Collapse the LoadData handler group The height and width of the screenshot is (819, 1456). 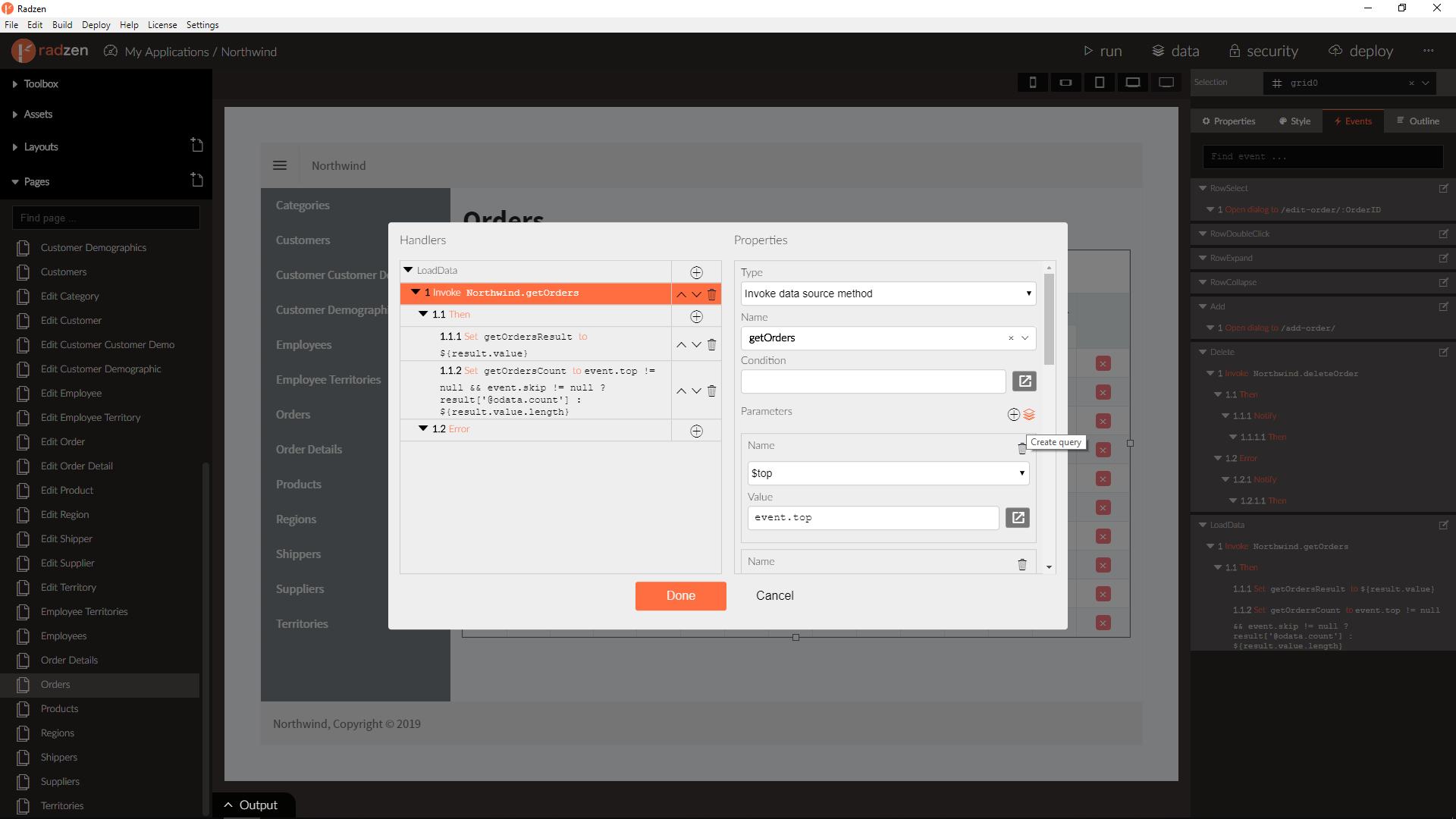(408, 270)
